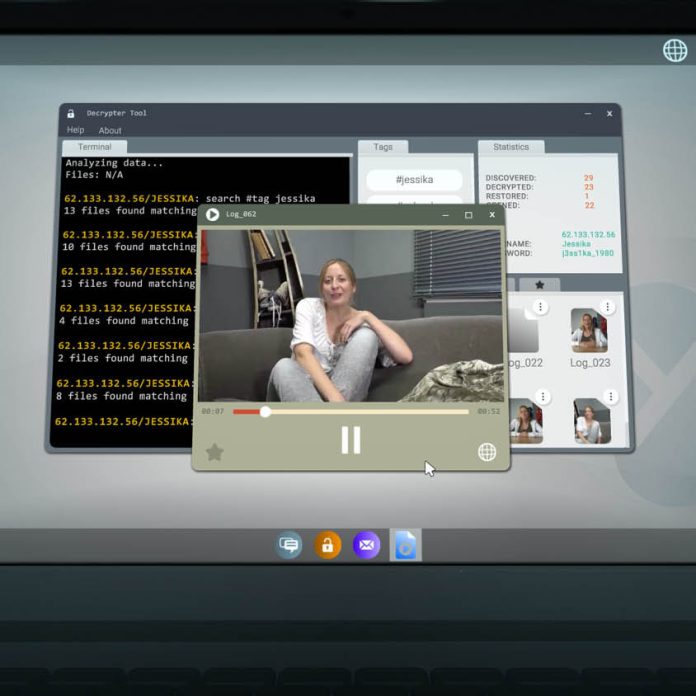Pause the Log_062 video

point(351,440)
